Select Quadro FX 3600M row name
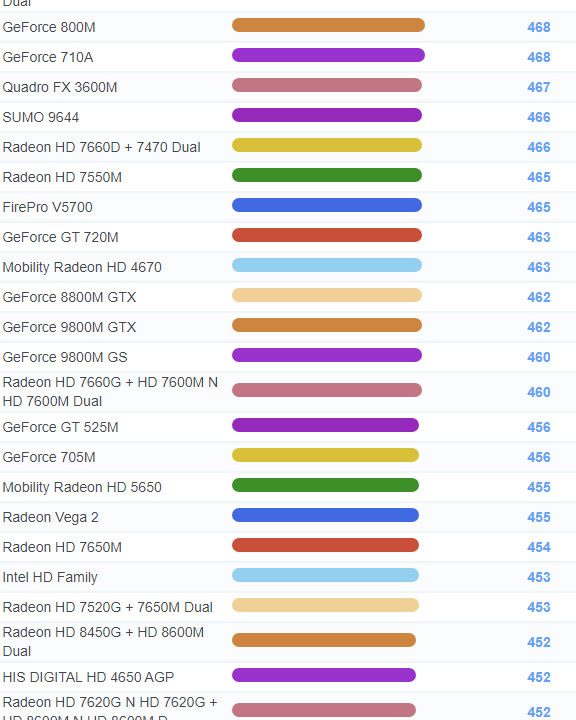The height and width of the screenshot is (720, 576). click(x=60, y=87)
